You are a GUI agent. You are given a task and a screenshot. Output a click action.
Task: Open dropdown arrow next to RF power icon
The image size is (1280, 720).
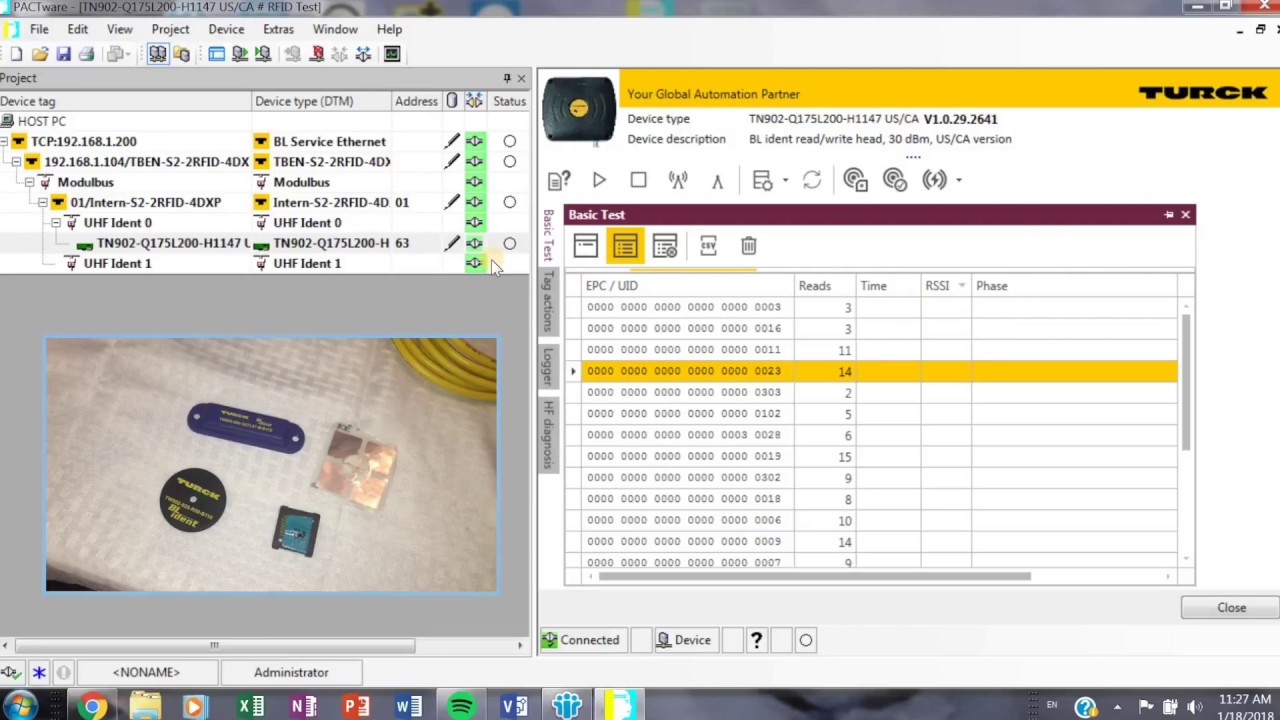(958, 181)
